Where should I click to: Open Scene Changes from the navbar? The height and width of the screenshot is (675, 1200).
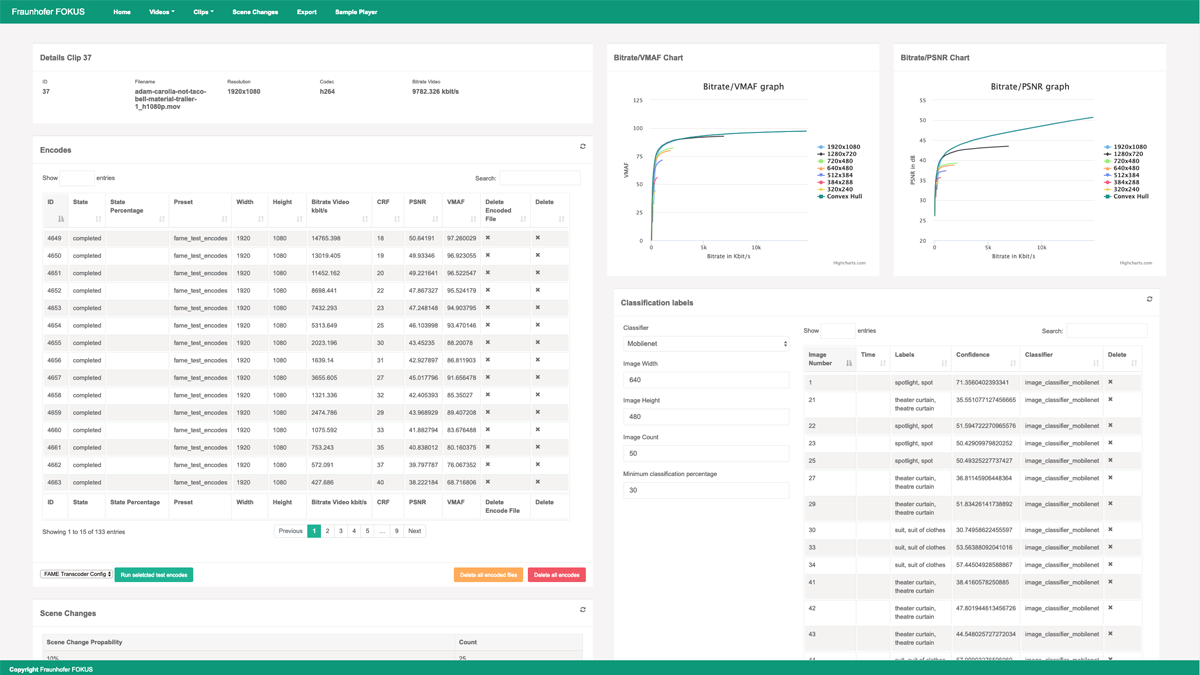[x=255, y=12]
